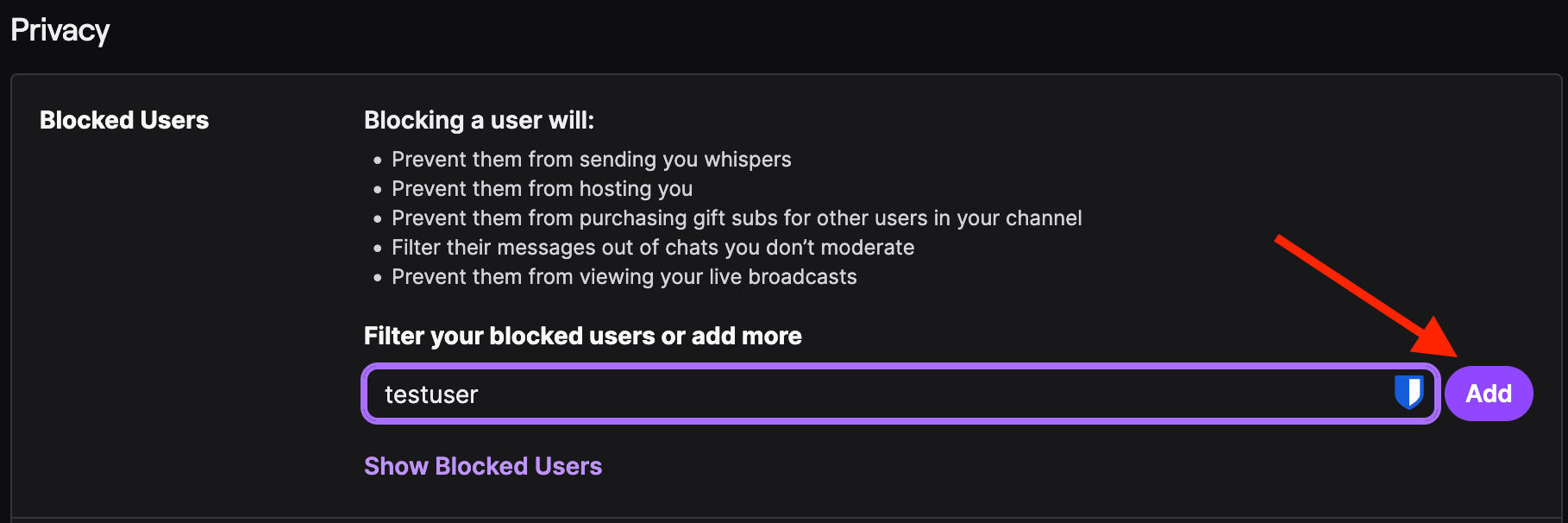Click the bullet dot before the gift subs line
The height and width of the screenshot is (523, 1568).
[377, 219]
